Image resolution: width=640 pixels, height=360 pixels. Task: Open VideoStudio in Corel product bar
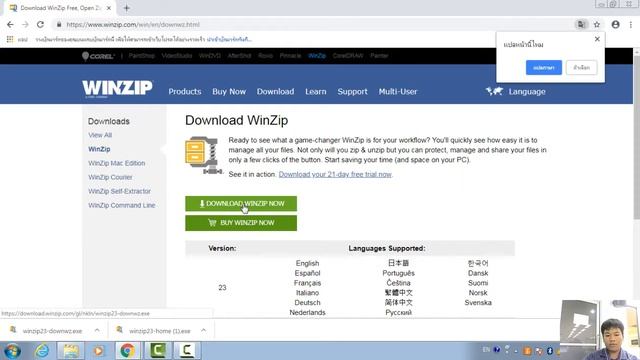(177, 56)
